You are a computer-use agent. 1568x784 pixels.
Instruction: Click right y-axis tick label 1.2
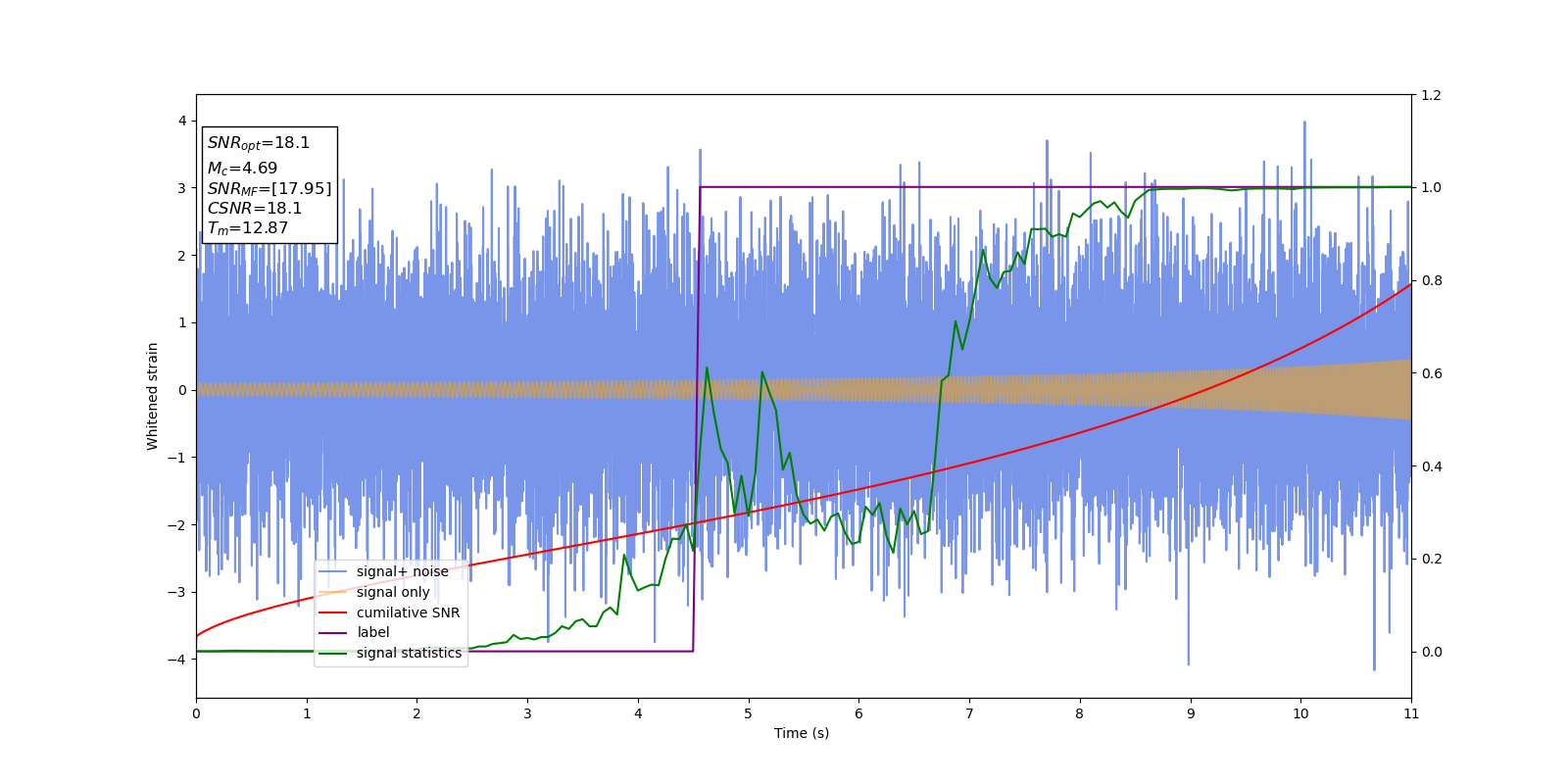[x=1432, y=95]
